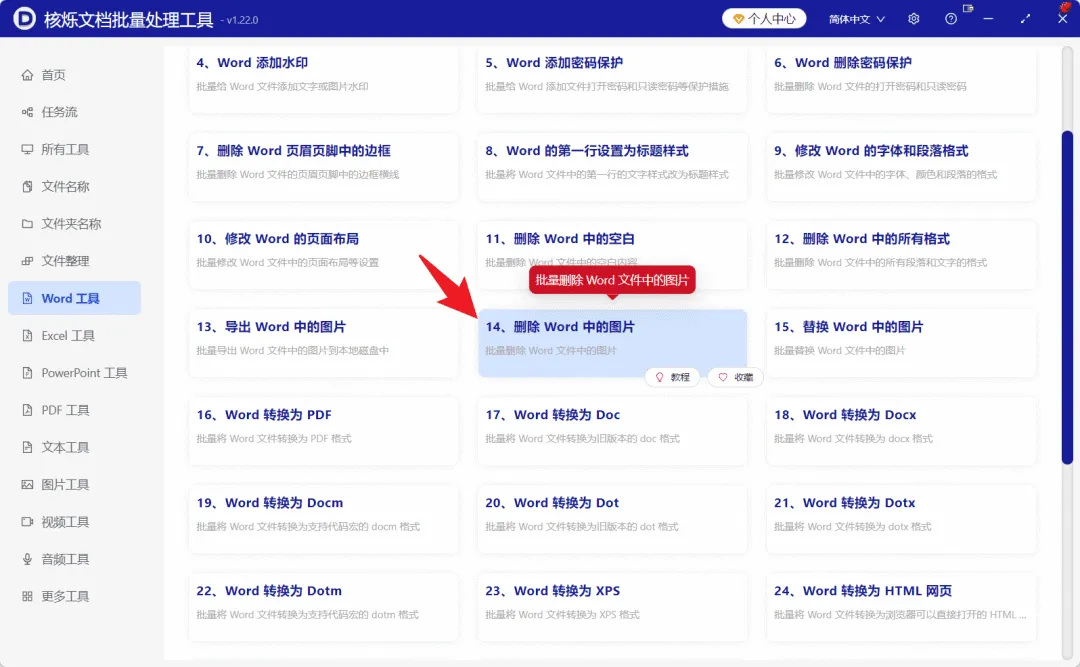Open 13、导出 Word 中的图片
Image resolution: width=1080 pixels, height=667 pixels.
(324, 342)
